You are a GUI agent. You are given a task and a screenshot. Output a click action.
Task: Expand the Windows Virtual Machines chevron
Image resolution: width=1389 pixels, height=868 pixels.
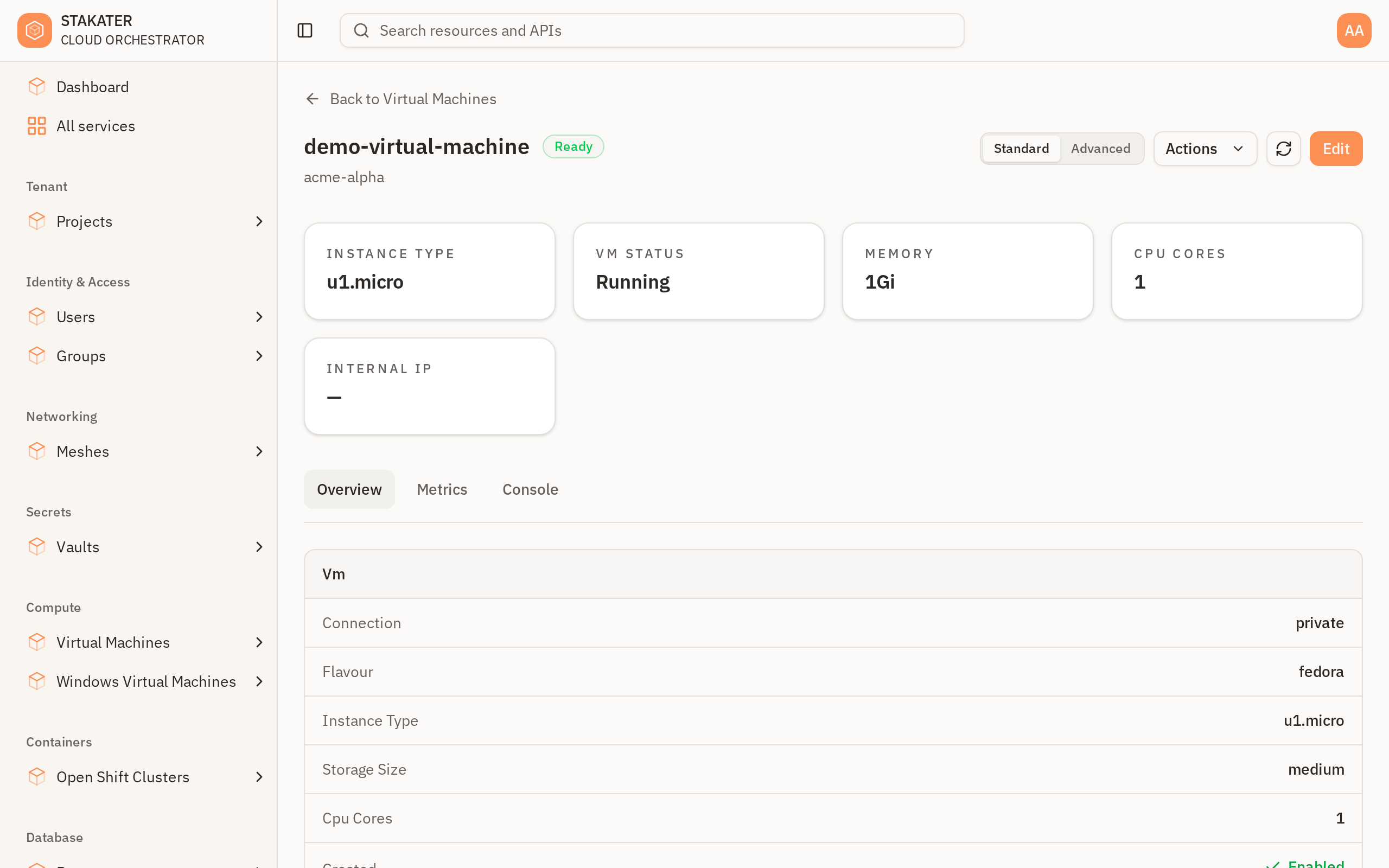coord(259,681)
